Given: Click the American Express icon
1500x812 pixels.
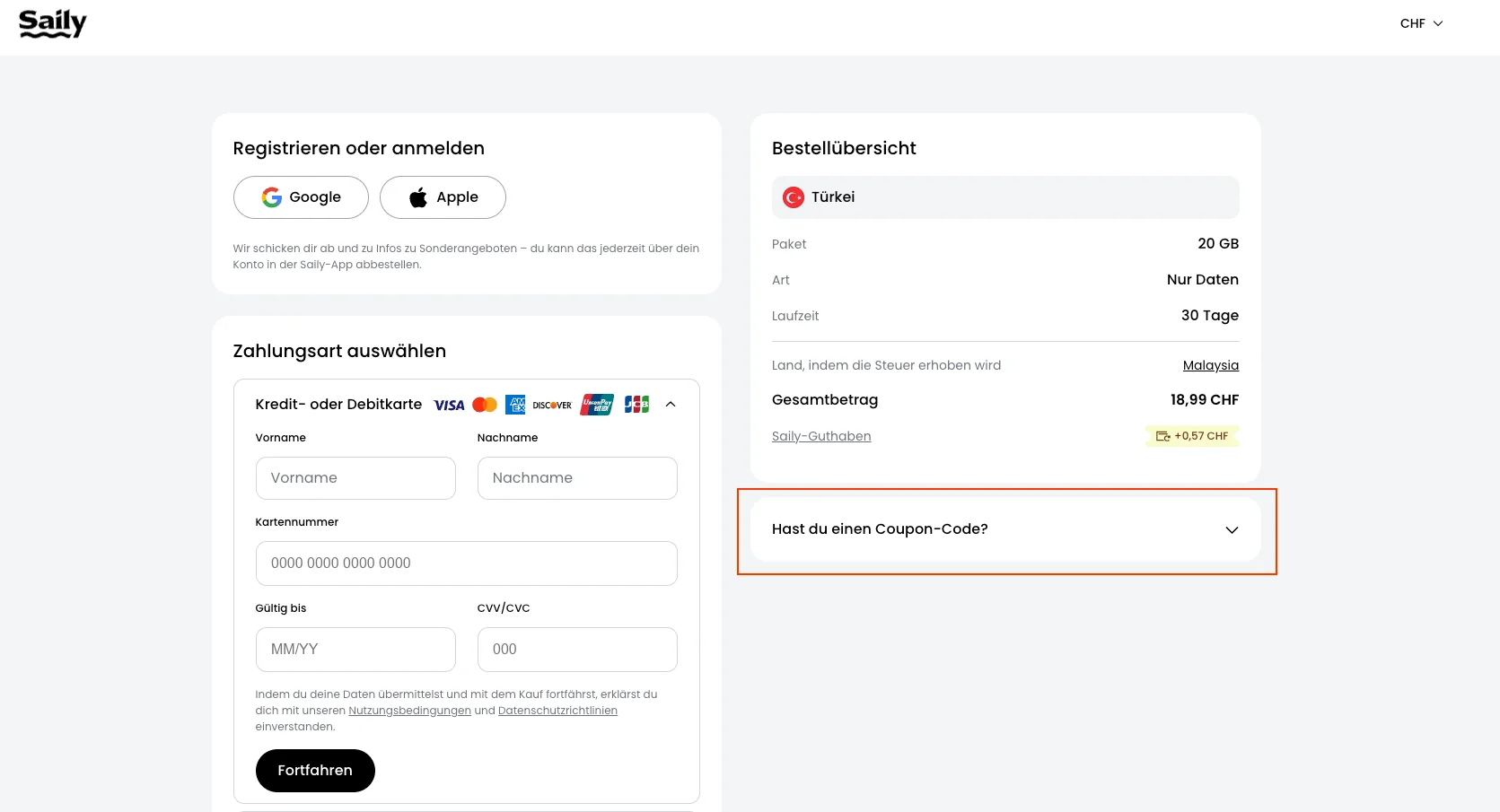Looking at the screenshot, I should [515, 405].
